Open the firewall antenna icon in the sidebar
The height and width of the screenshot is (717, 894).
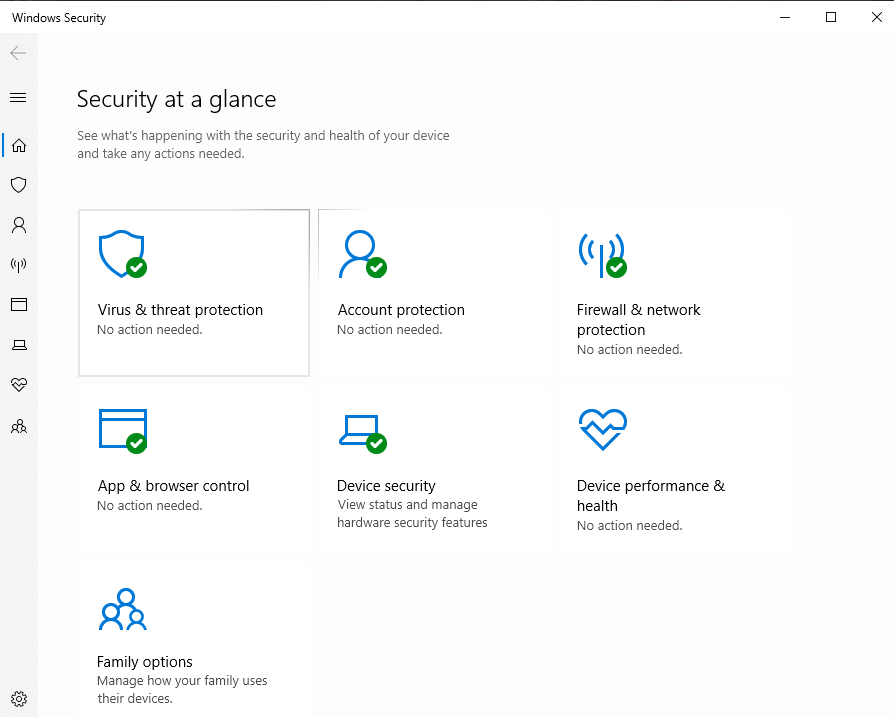tap(19, 264)
